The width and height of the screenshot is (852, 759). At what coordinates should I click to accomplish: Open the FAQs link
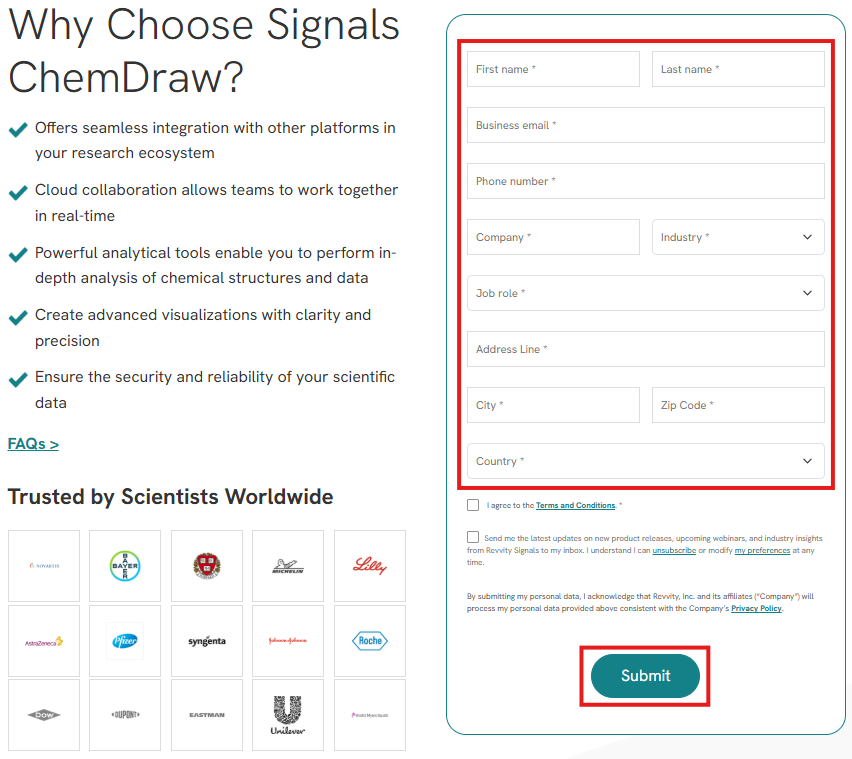(33, 444)
